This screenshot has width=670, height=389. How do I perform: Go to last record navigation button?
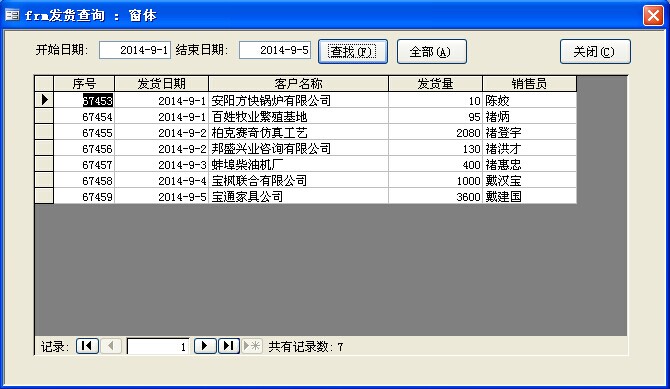229,346
